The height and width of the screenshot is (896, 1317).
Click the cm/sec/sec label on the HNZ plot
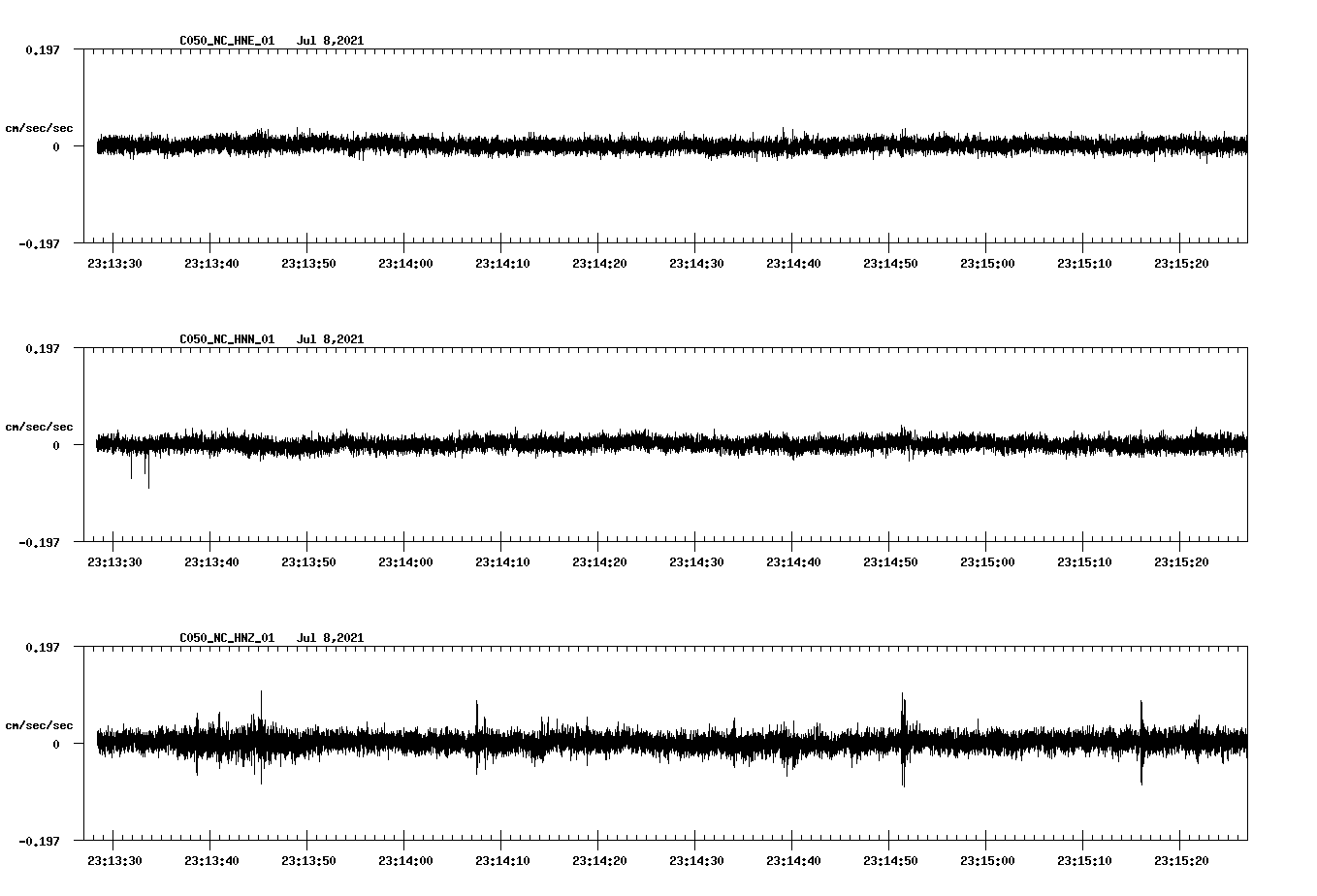point(40,724)
